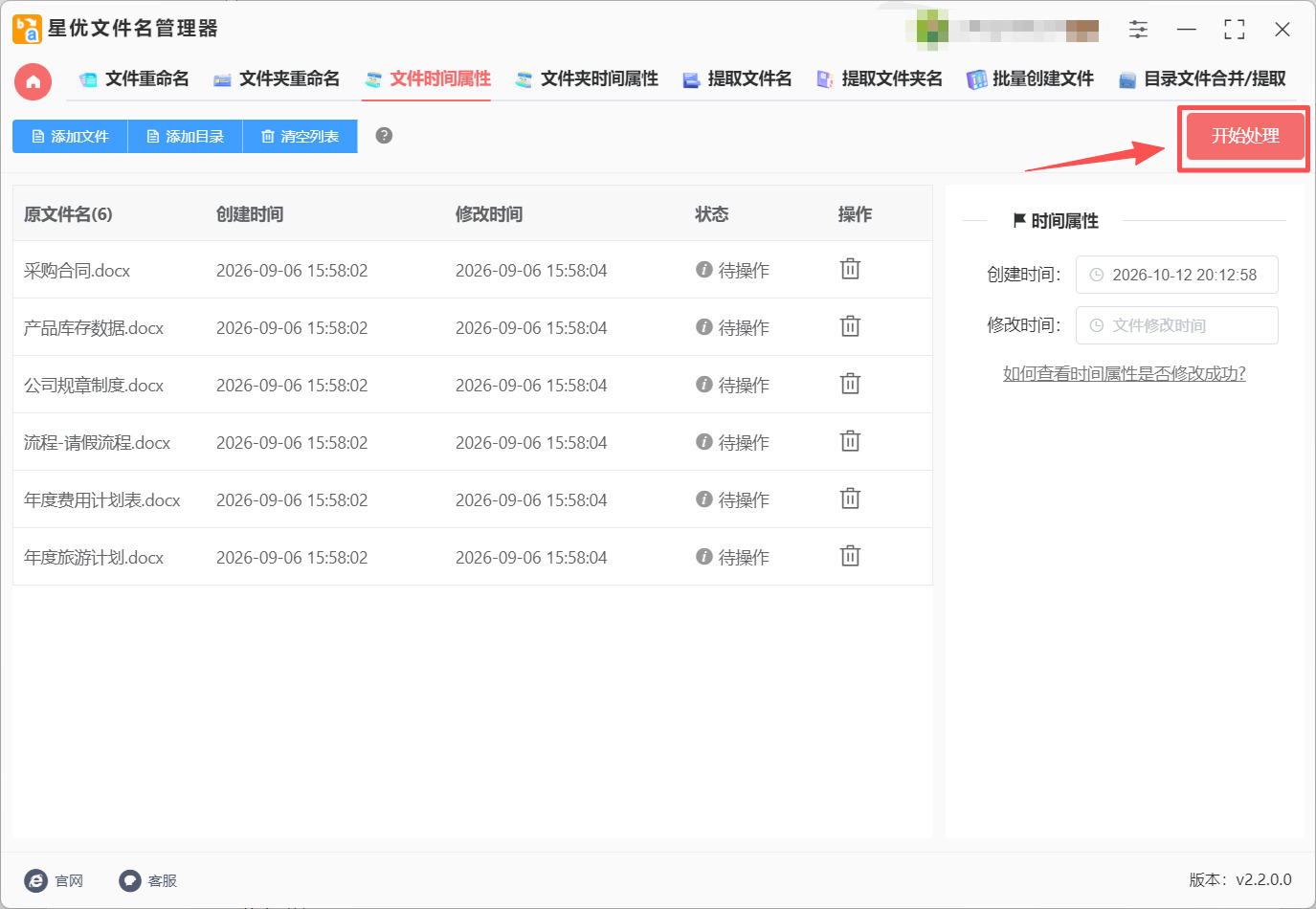The width and height of the screenshot is (1316, 909).
Task: Select the 提取文件夹名 tab
Action: pos(879,79)
